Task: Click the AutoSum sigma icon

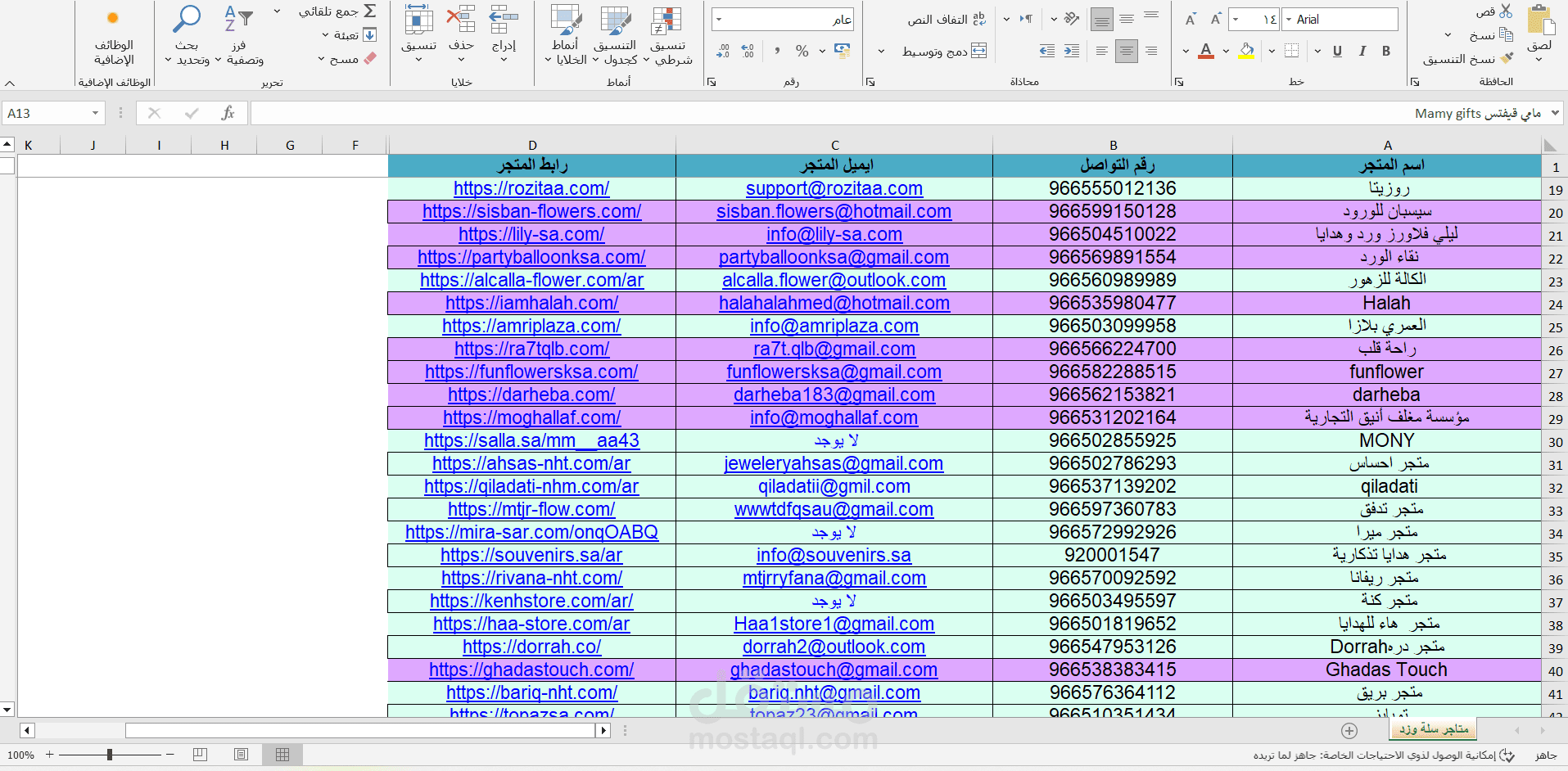Action: [x=370, y=11]
